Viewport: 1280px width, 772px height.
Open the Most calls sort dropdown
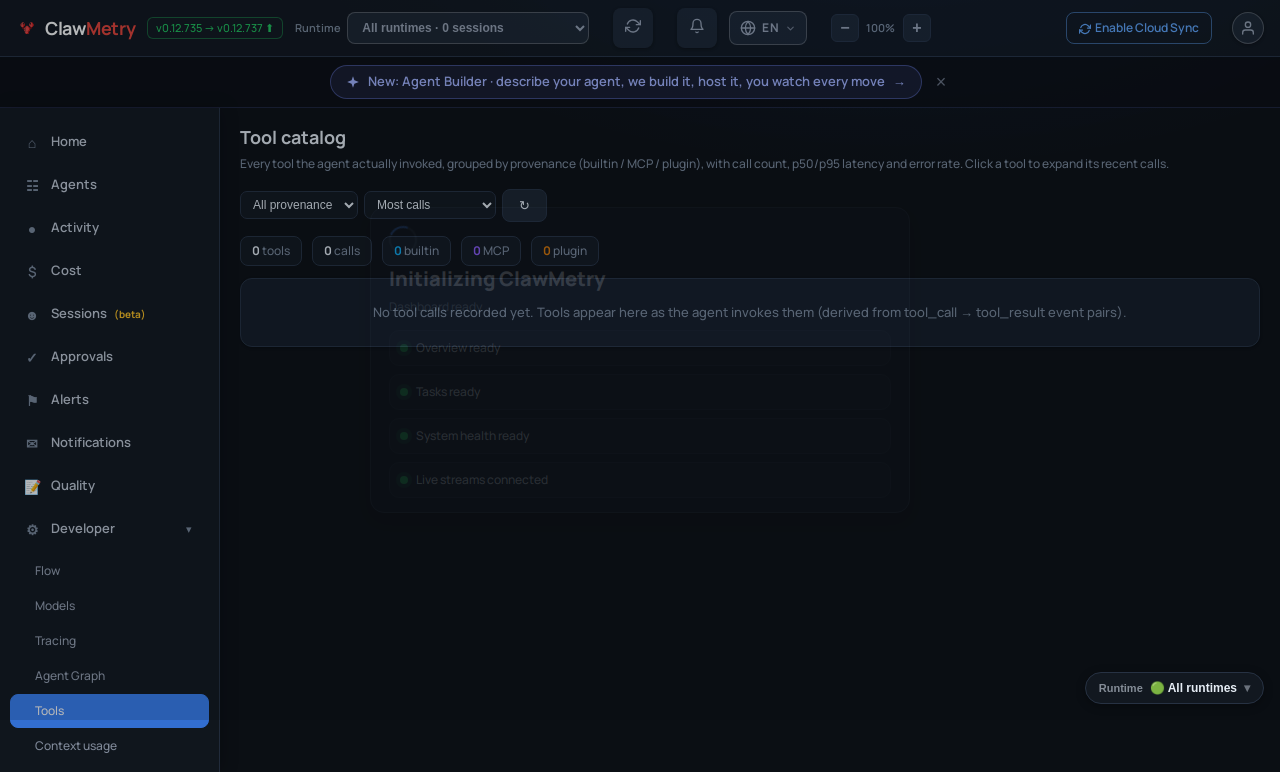tap(430, 205)
